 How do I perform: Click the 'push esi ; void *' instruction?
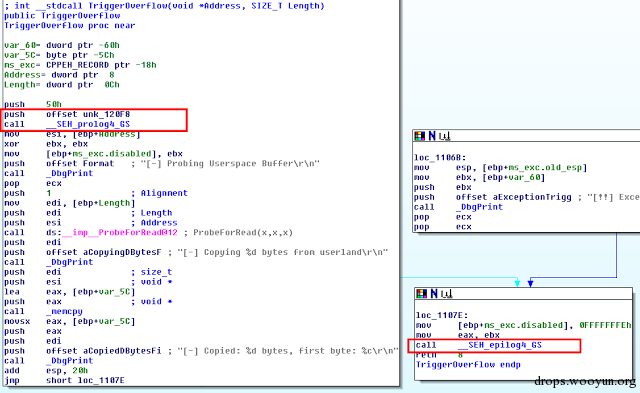[88, 282]
